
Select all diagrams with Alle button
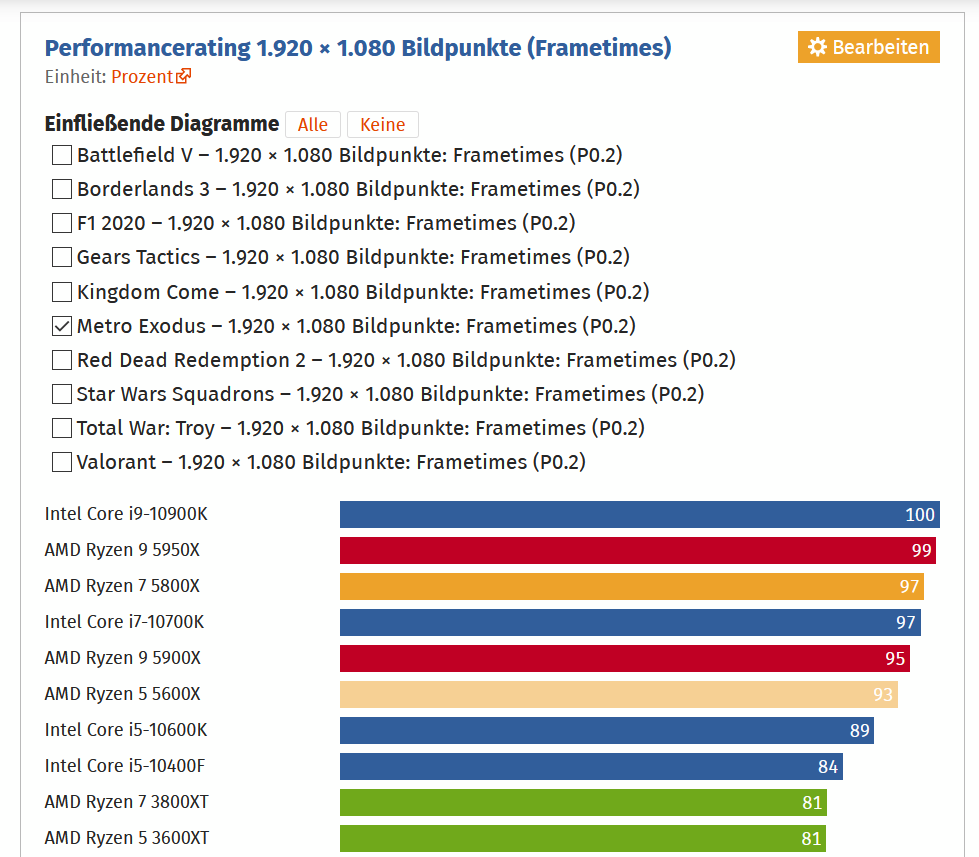click(x=313, y=124)
